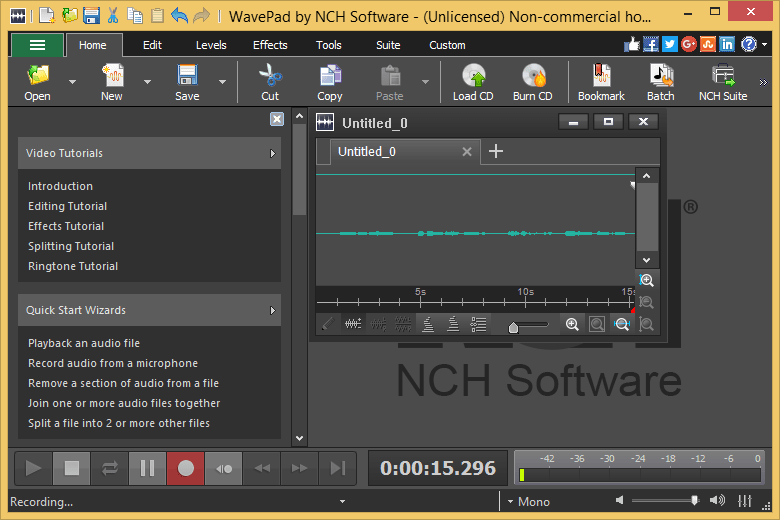This screenshot has height=520, width=780.
Task: Open Split a file into 2 or more files
Action: point(119,423)
